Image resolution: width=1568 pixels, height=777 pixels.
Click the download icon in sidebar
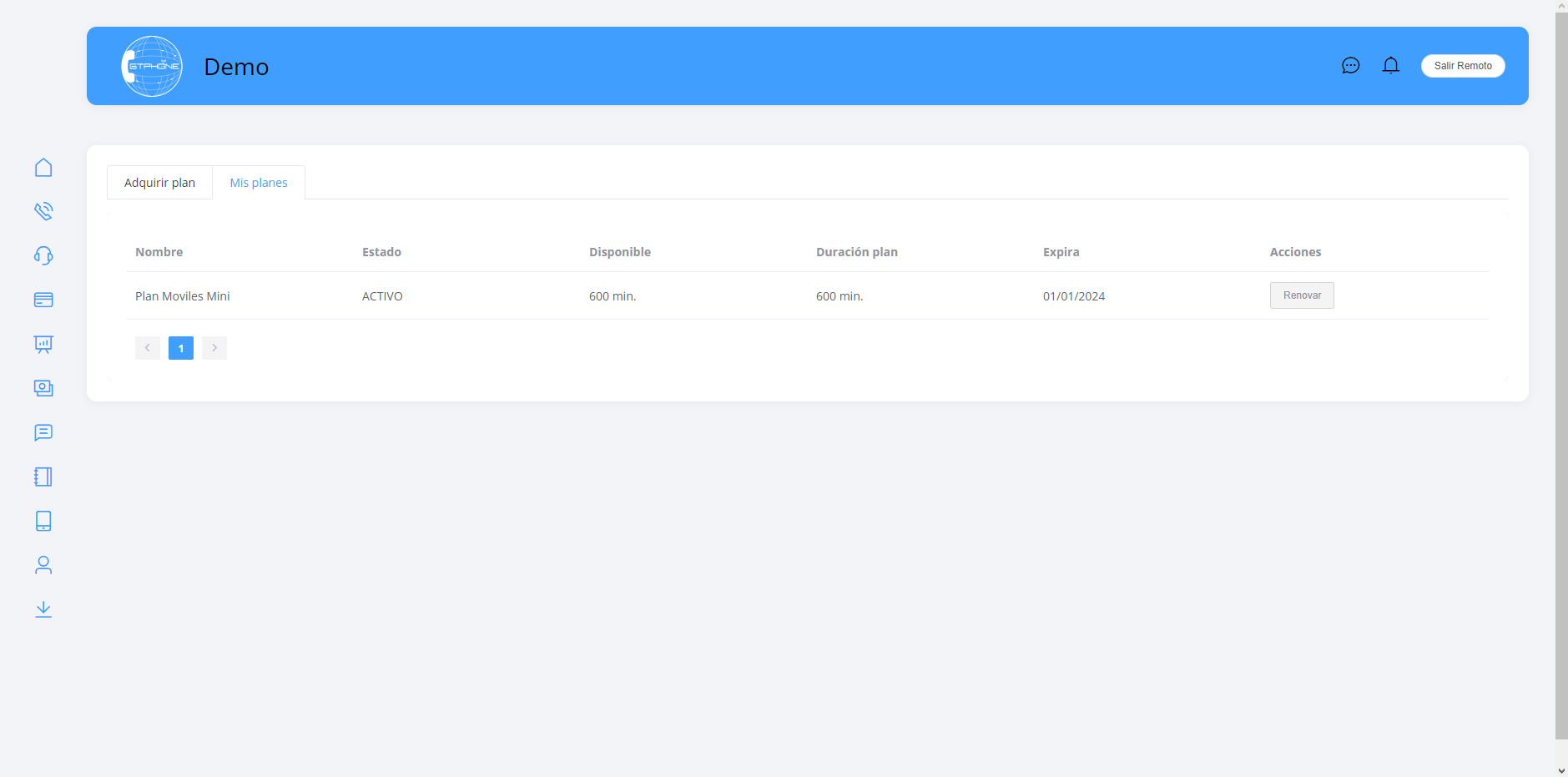pyautogui.click(x=43, y=609)
